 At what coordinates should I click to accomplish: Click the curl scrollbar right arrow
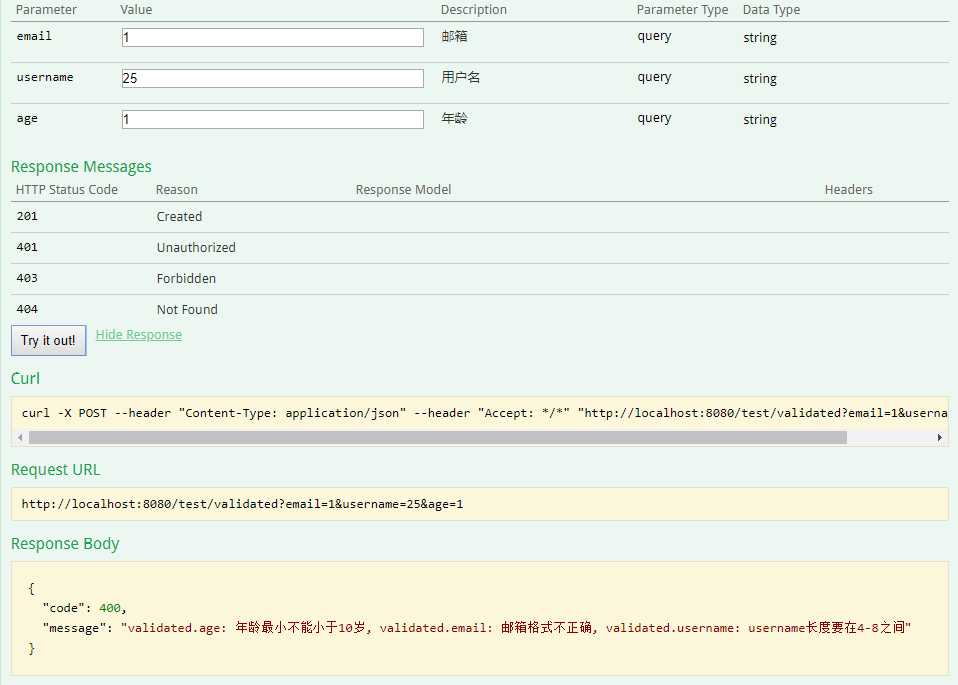pos(939,438)
